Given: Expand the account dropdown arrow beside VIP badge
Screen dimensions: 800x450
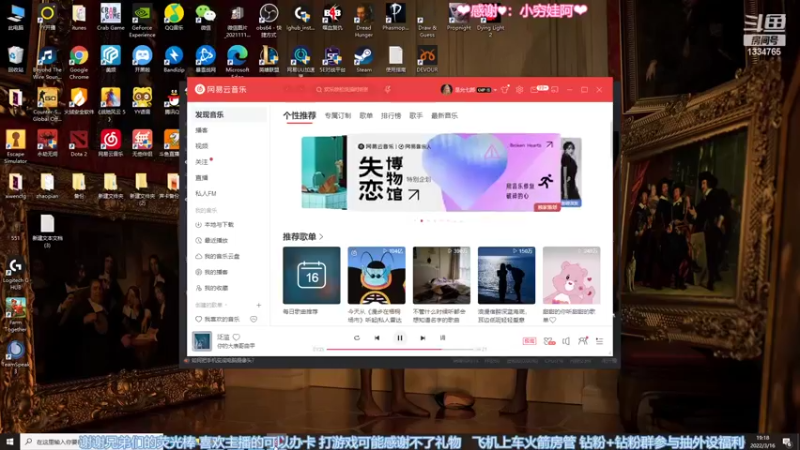Looking at the screenshot, I should coord(495,90).
